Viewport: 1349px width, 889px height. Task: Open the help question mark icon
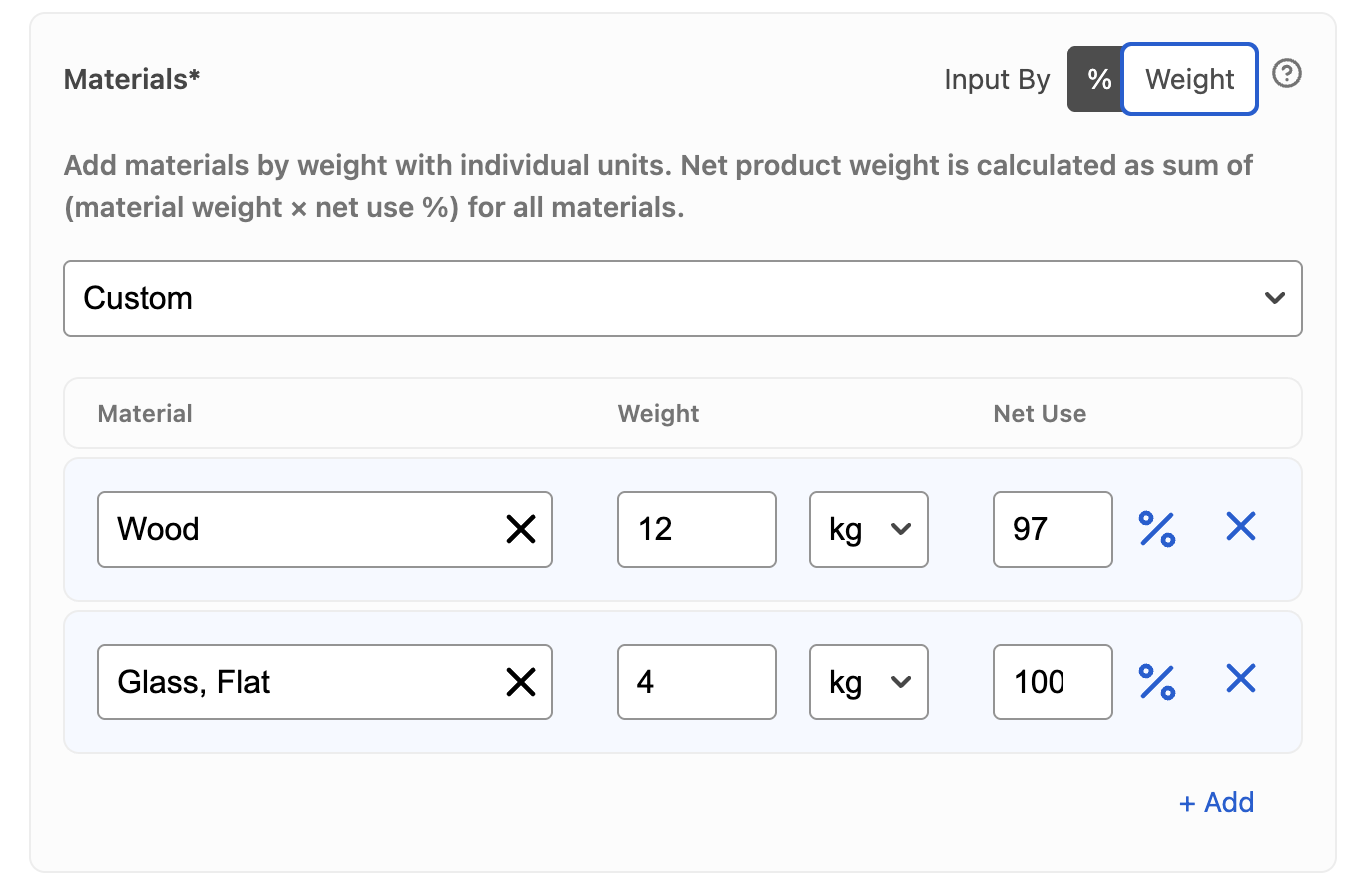[1286, 74]
